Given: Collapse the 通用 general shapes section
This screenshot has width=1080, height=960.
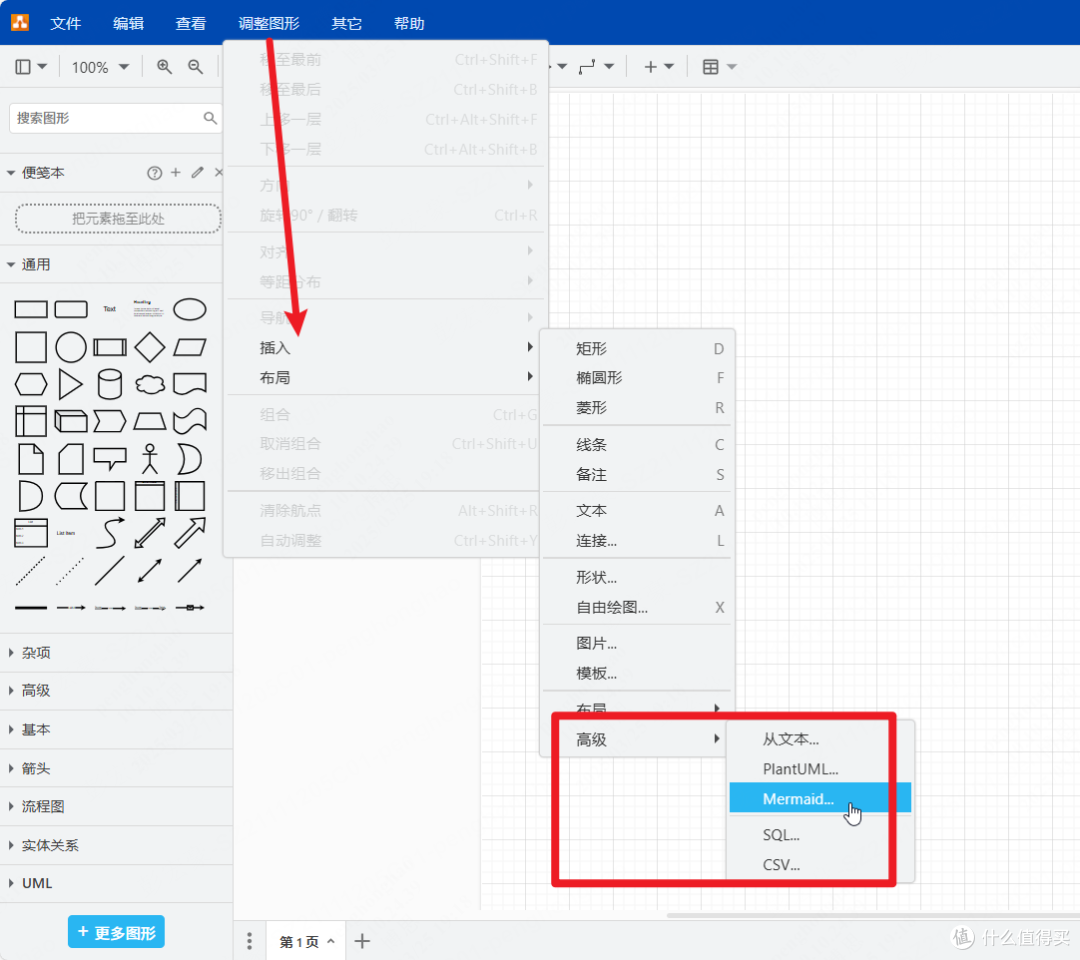Looking at the screenshot, I should point(11,264).
